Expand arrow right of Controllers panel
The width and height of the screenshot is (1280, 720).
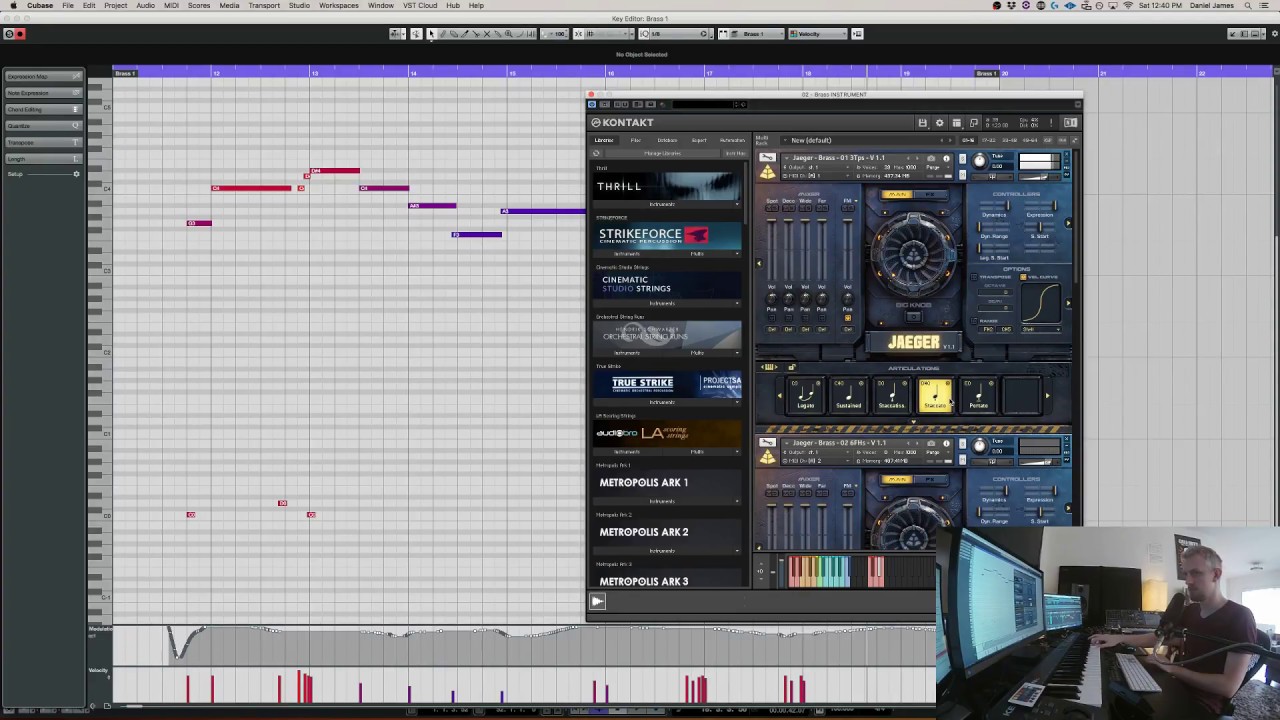click(x=1068, y=223)
